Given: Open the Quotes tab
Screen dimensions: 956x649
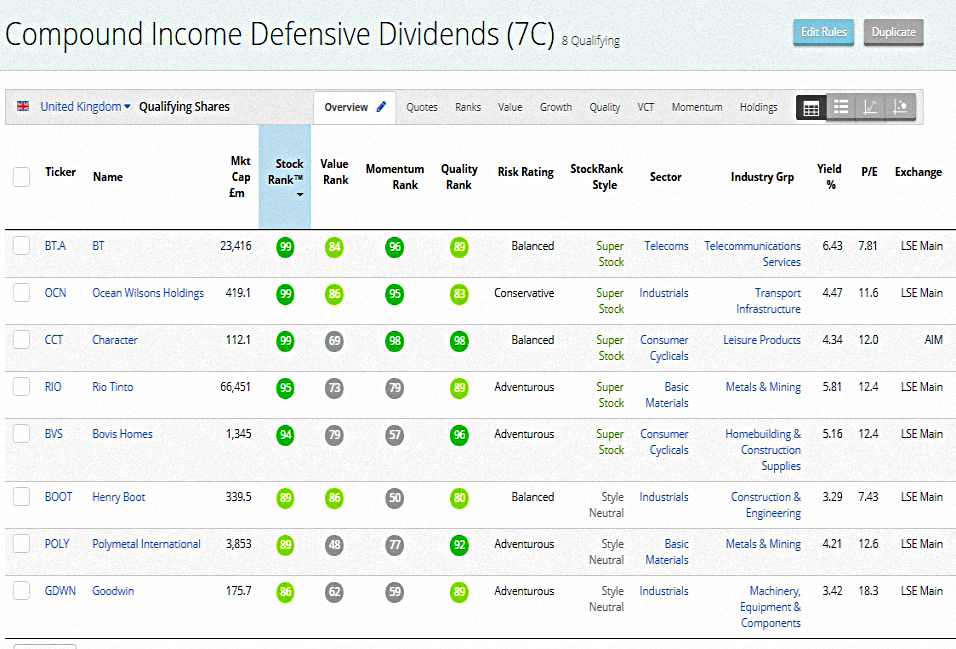Looking at the screenshot, I should pos(422,107).
